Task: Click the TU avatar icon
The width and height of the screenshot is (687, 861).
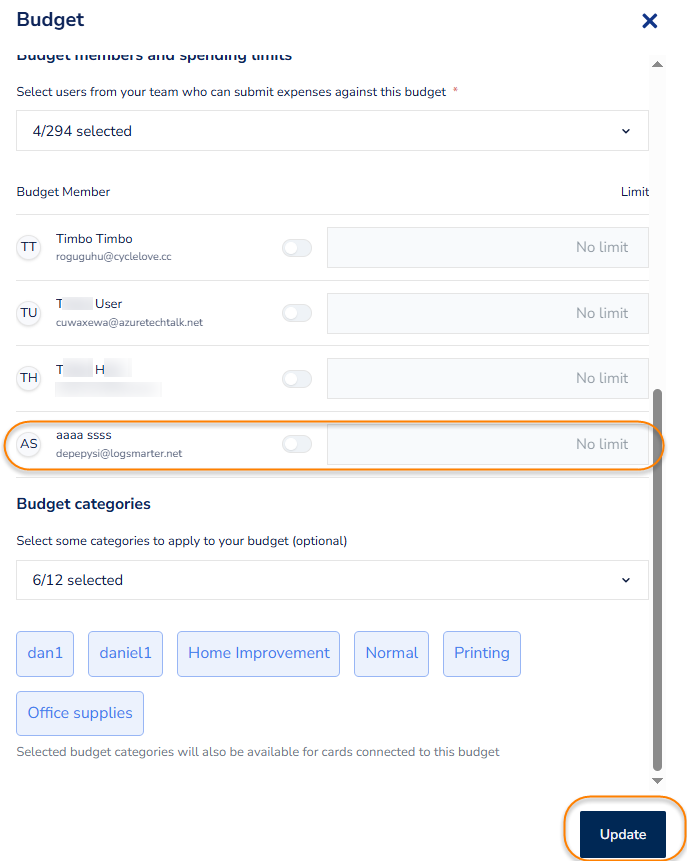Action: click(29, 313)
